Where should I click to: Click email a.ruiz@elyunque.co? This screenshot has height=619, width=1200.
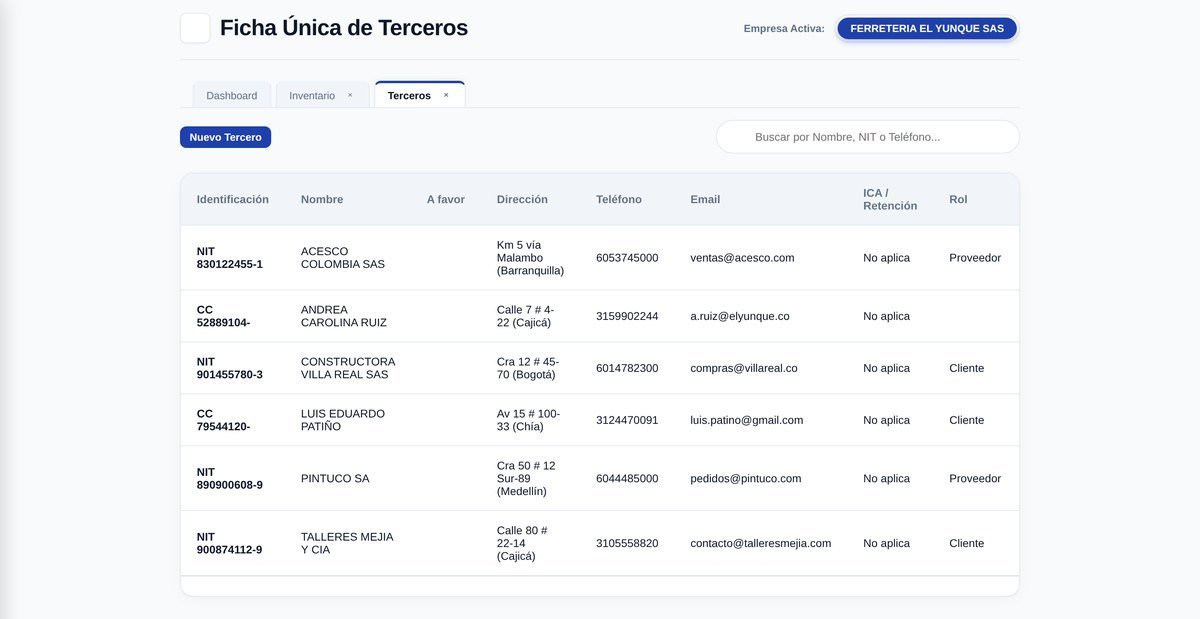[740, 316]
